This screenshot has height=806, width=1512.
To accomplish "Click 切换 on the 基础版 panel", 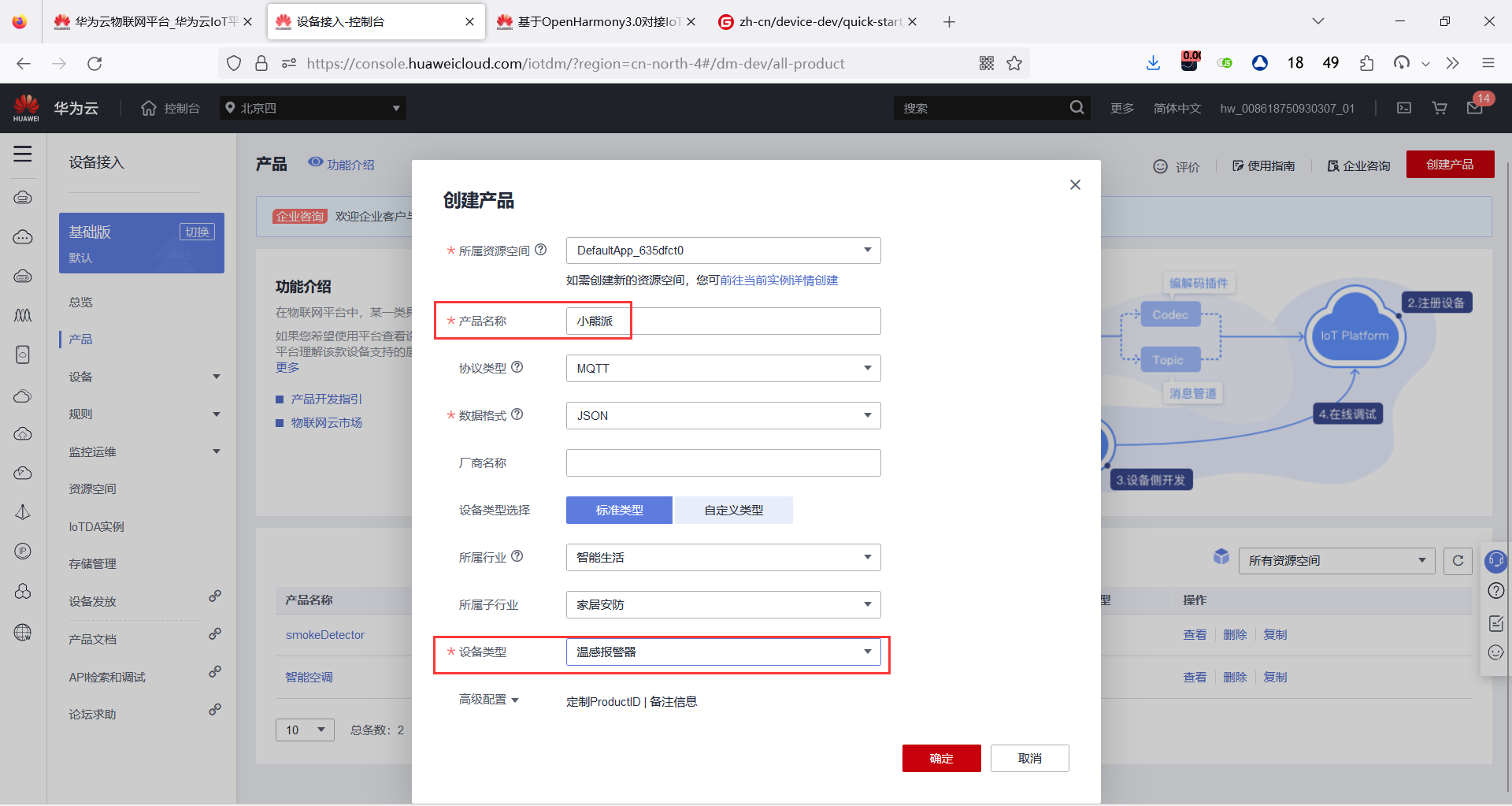I will 197,231.
